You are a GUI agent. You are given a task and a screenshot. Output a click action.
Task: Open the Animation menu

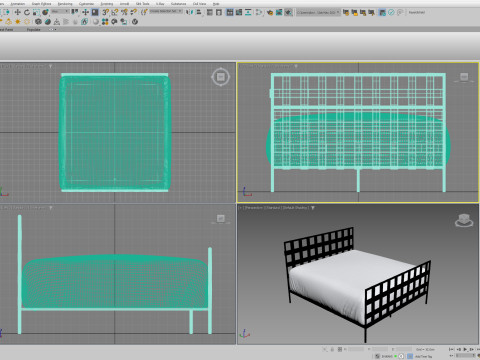(x=18, y=4)
